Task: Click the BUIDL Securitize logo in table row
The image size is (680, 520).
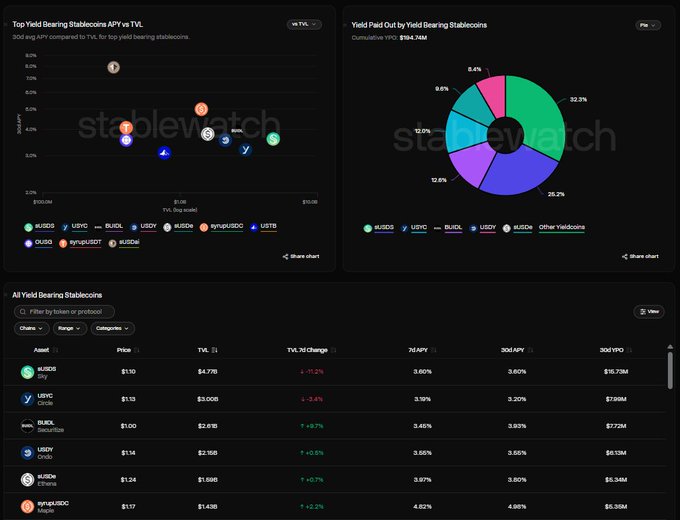Action: pyautogui.click(x=27, y=426)
